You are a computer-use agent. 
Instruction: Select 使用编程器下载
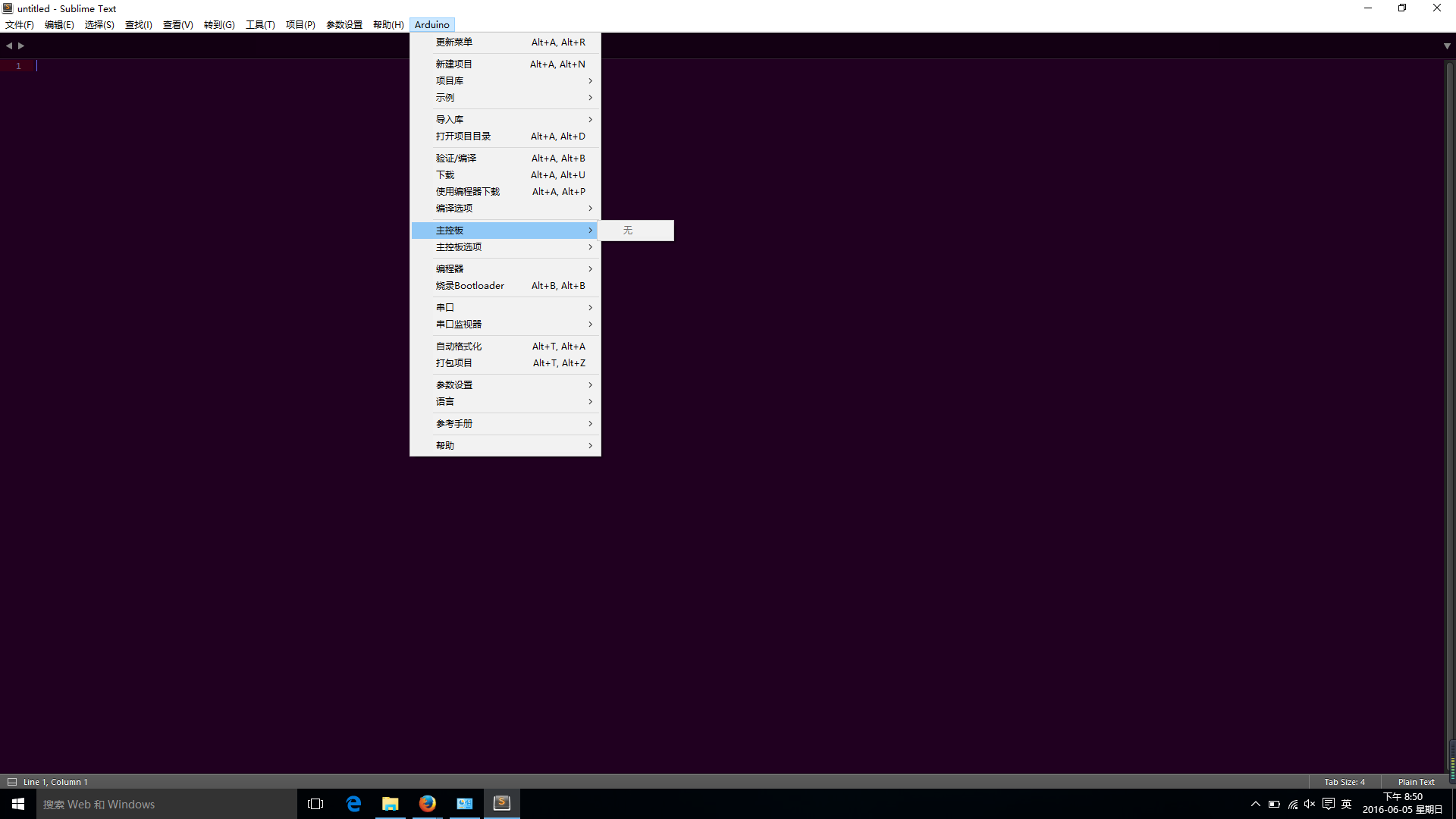(x=506, y=192)
